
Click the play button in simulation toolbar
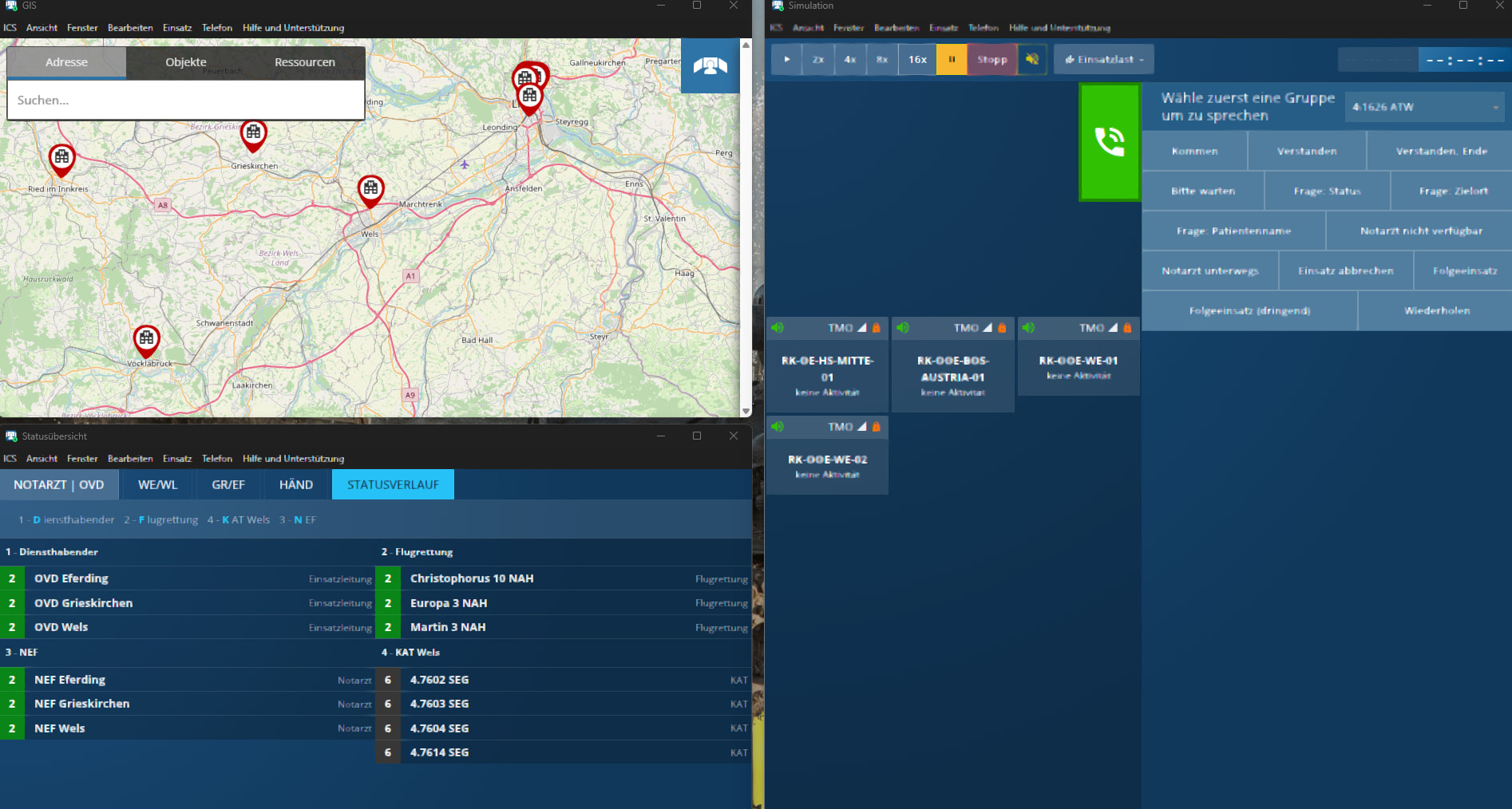click(786, 60)
